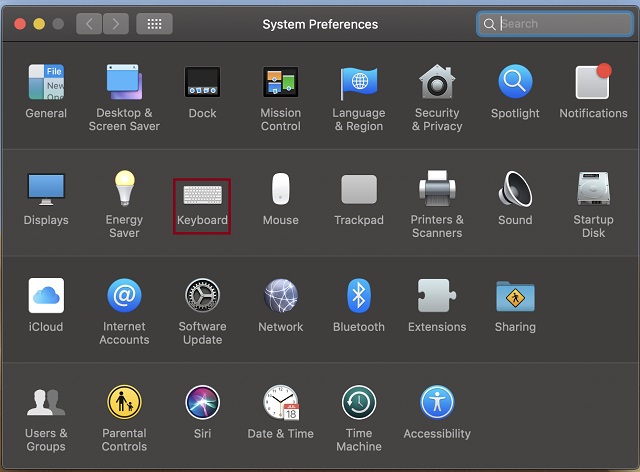Open Siri preferences
Screen dimensions: 640x472
coord(202,412)
